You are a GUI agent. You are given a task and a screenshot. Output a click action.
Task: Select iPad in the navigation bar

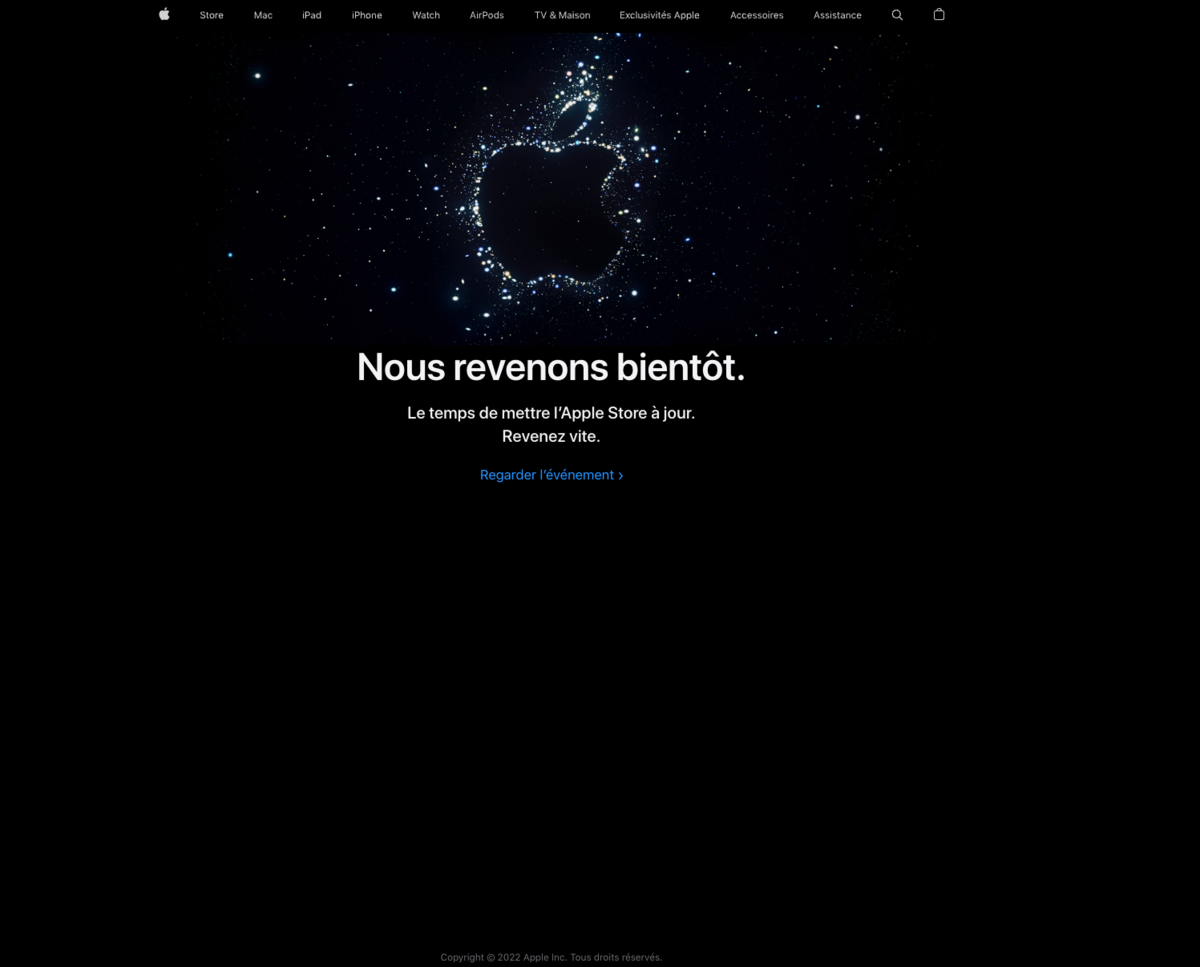pos(312,15)
